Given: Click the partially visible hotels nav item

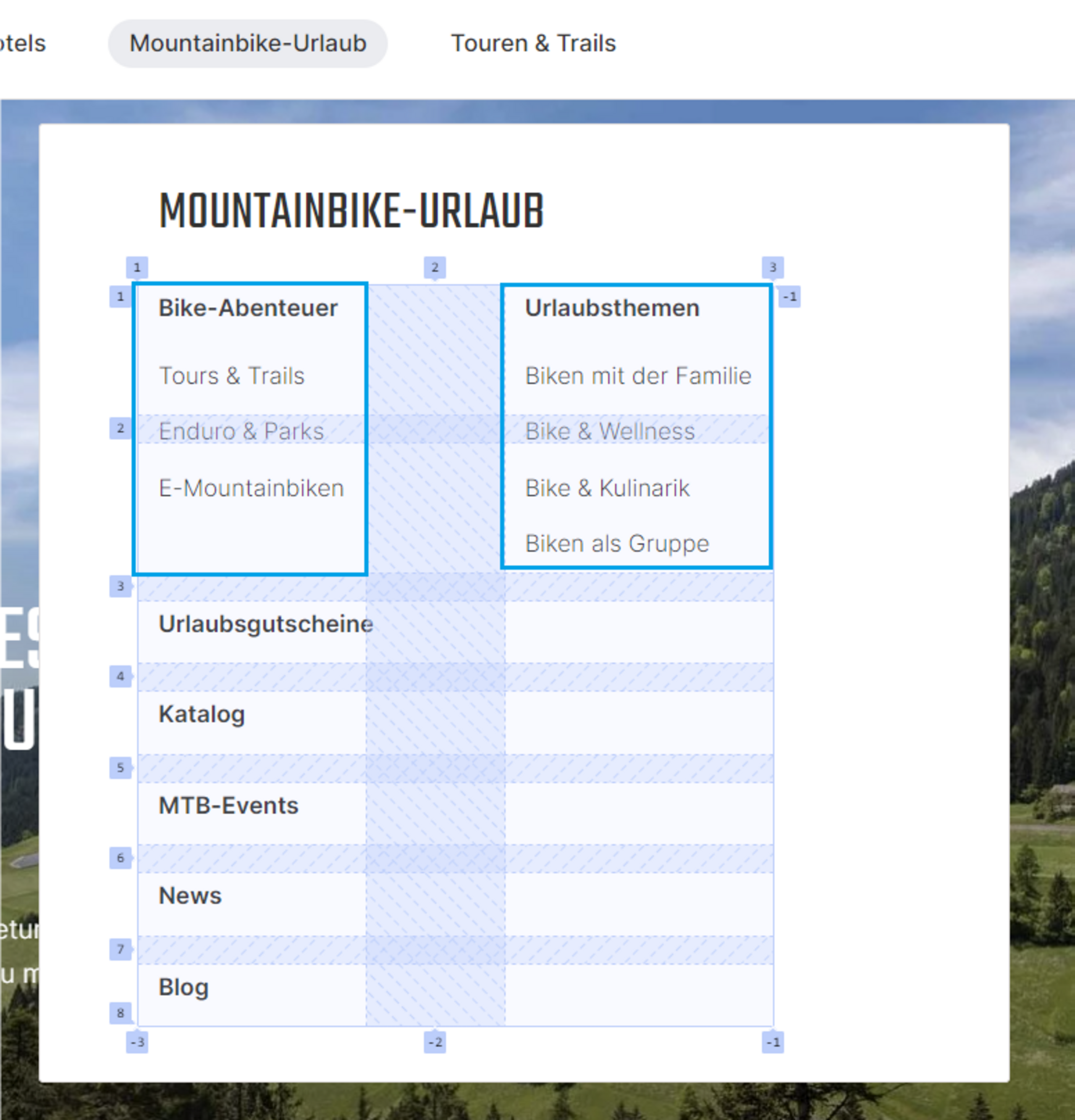Looking at the screenshot, I should click(x=22, y=43).
